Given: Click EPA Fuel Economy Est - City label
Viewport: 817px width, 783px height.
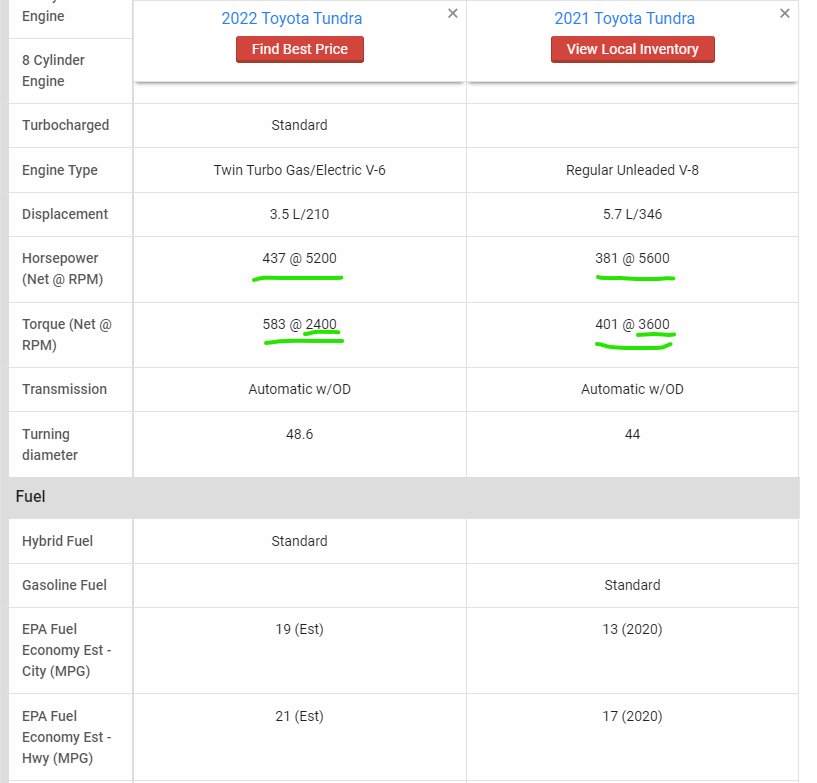Looking at the screenshot, I should point(67,650).
